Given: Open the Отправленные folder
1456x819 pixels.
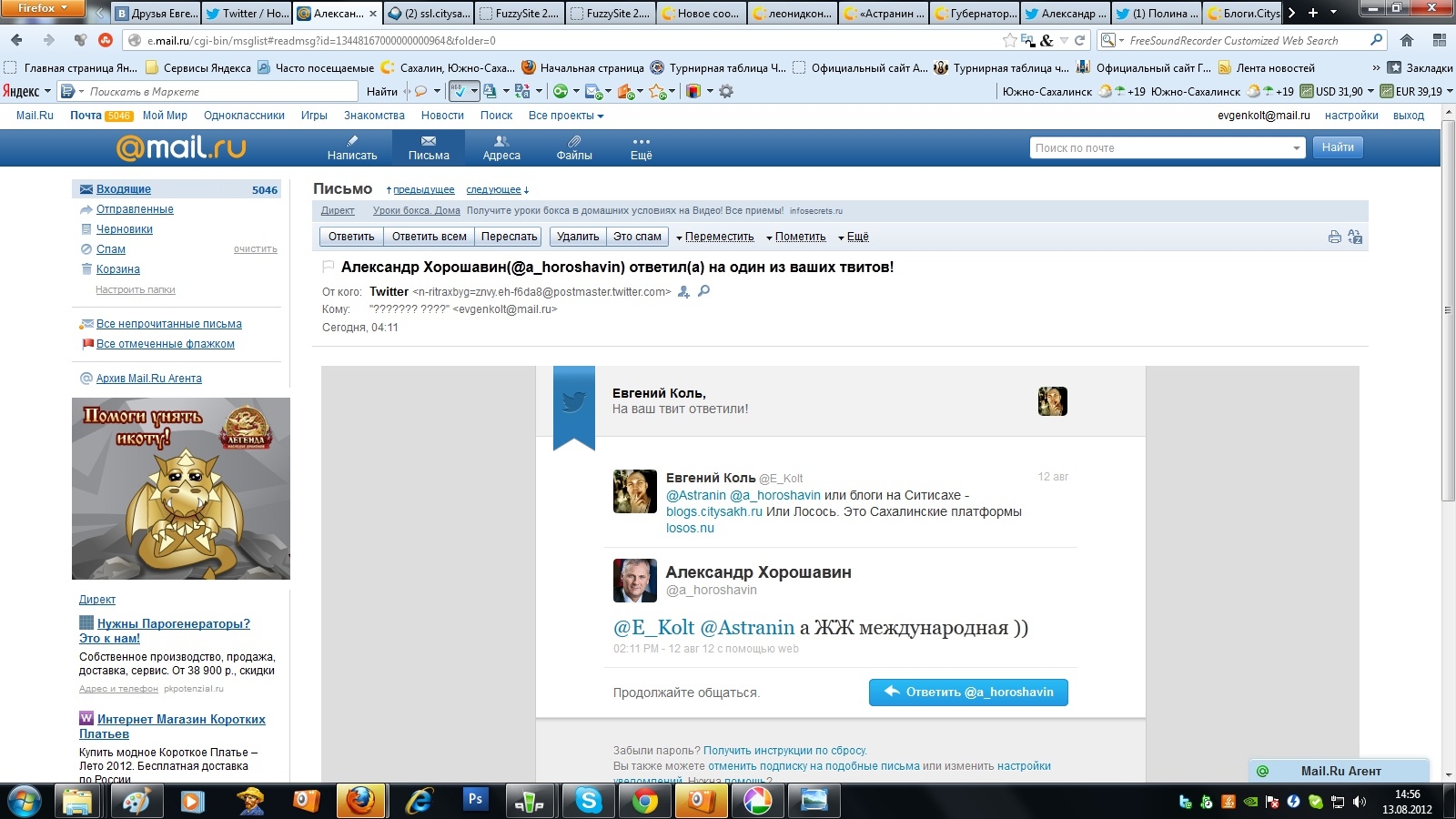Looking at the screenshot, I should point(135,209).
